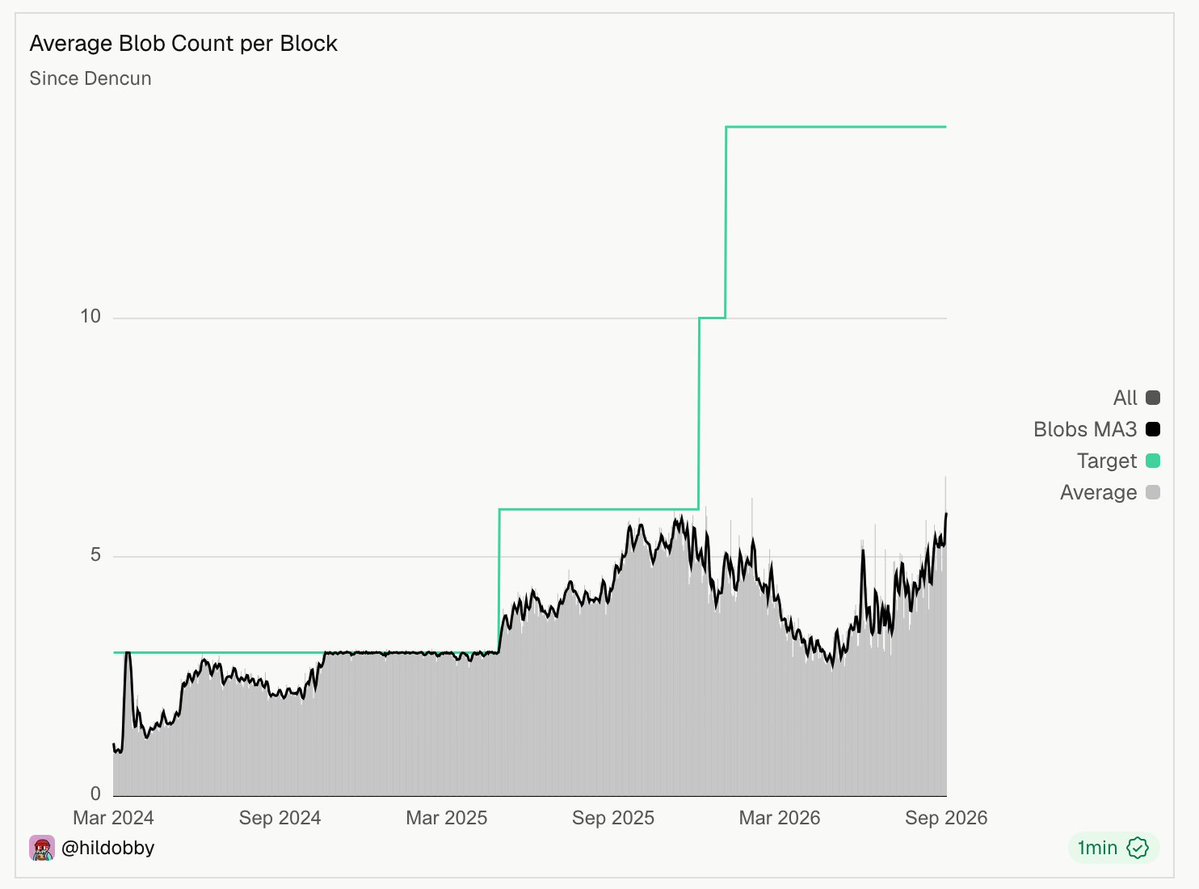Click the top green Target line plateau
Image resolution: width=1199 pixels, height=889 pixels.
coord(836,127)
